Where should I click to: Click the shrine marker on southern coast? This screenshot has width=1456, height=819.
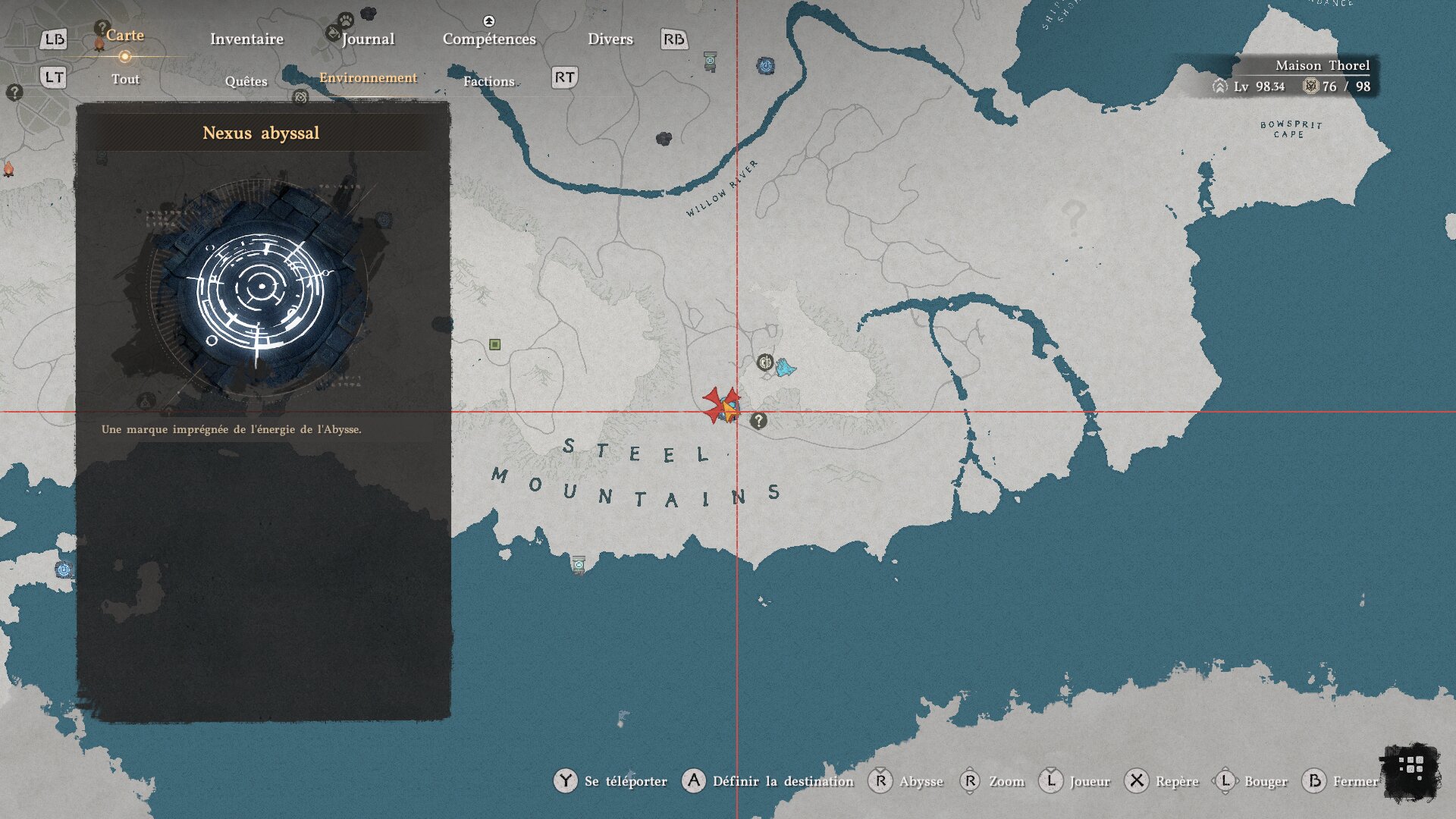coord(579,565)
